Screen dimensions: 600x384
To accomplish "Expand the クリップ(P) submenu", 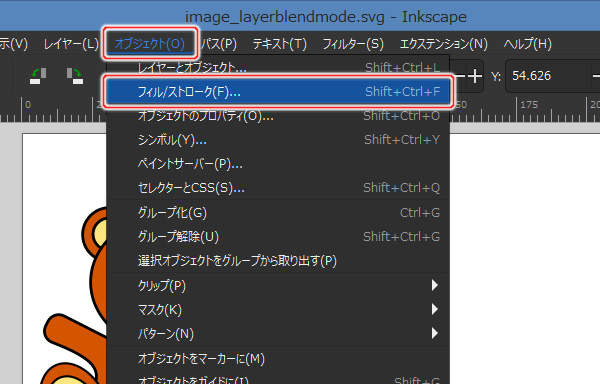I will click(x=278, y=285).
